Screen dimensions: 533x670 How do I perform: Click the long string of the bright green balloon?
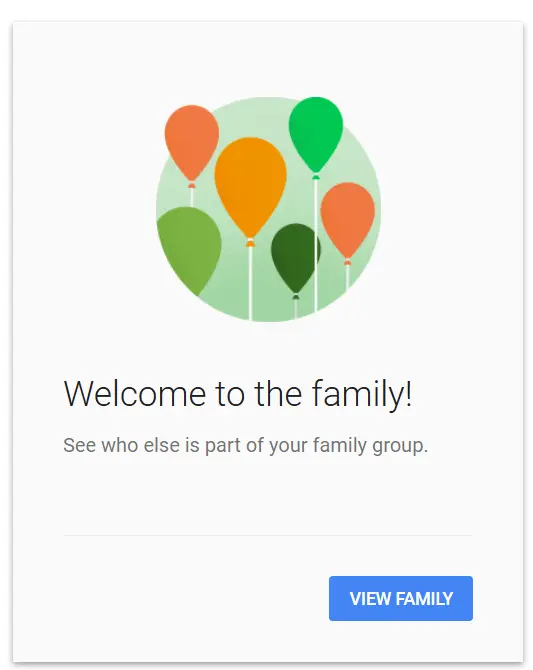click(x=315, y=245)
